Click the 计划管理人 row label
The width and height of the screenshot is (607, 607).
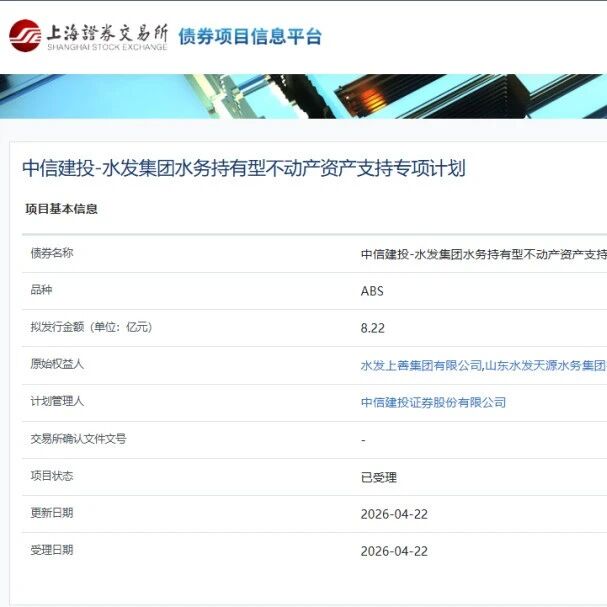[57, 401]
